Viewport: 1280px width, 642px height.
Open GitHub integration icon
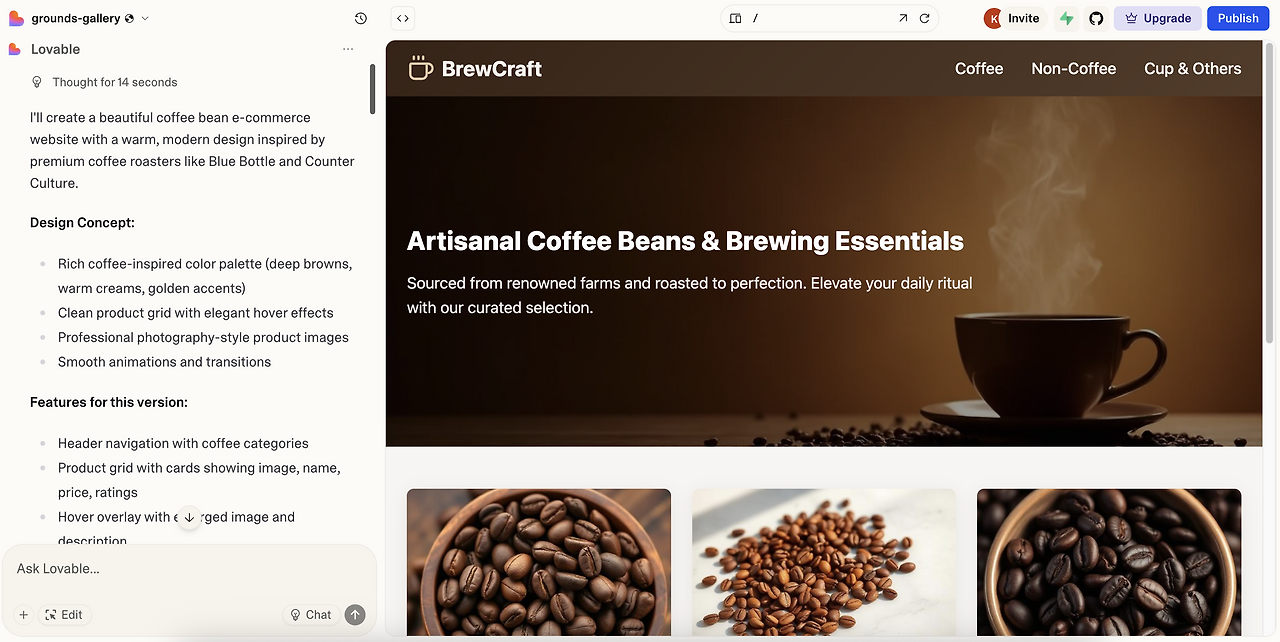click(1096, 18)
